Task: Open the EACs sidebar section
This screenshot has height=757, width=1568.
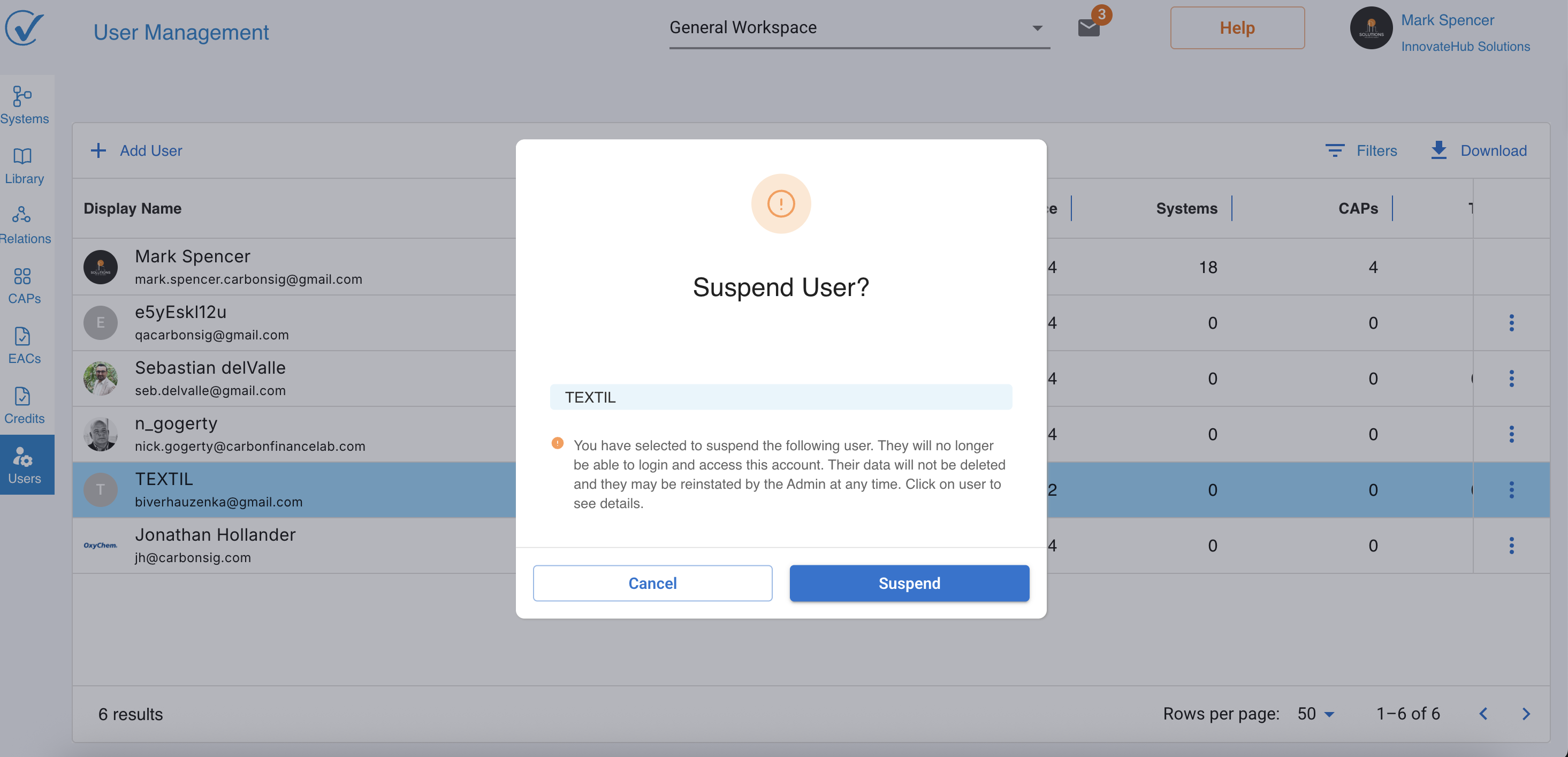Action: pyautogui.click(x=24, y=345)
